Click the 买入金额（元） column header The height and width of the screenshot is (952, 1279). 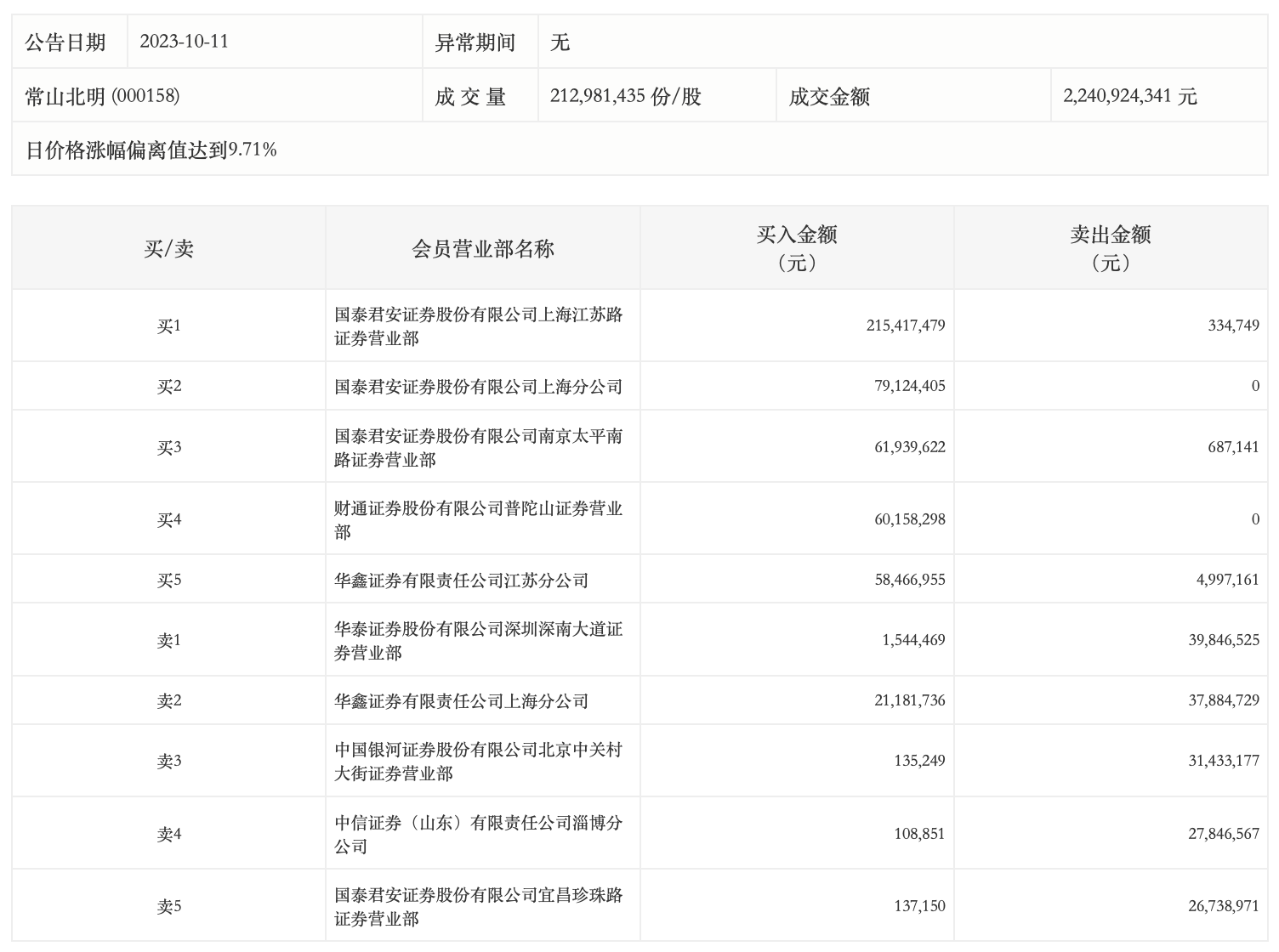point(797,248)
